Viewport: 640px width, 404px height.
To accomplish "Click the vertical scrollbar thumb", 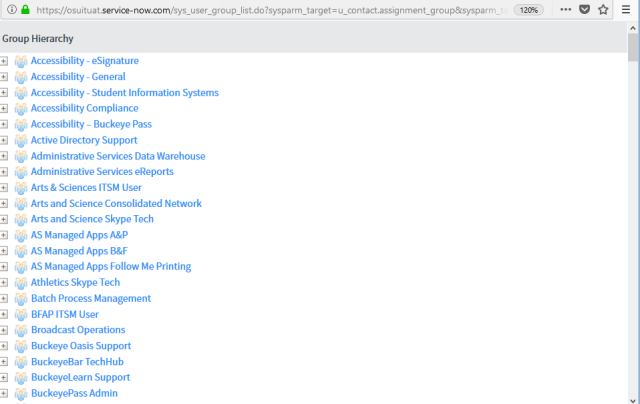I will [x=633, y=47].
